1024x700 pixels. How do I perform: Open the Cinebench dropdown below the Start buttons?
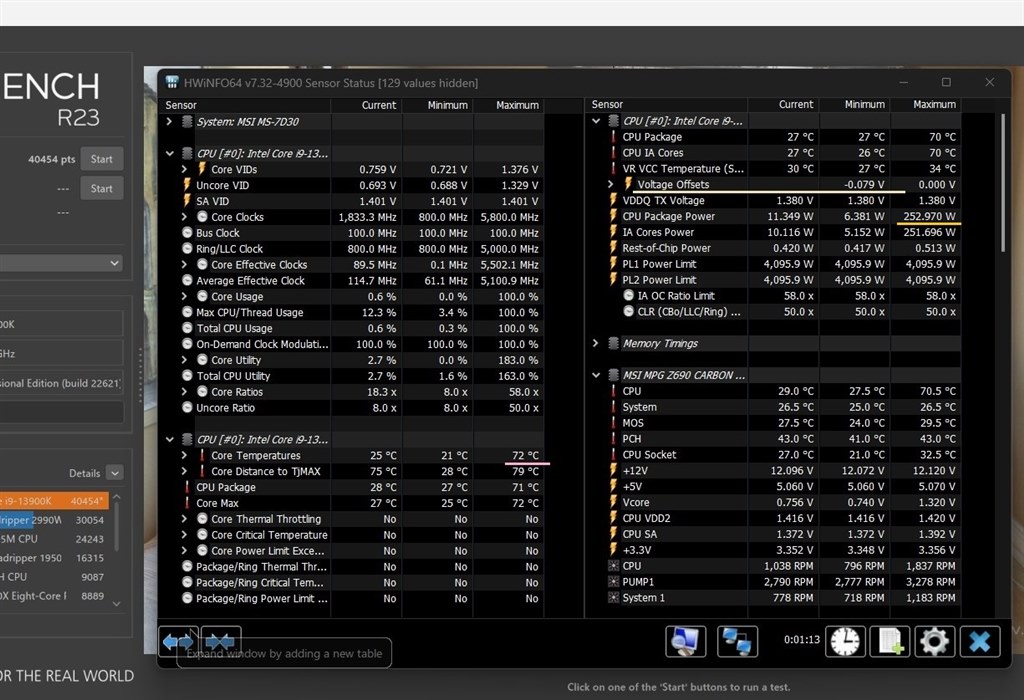[62, 262]
